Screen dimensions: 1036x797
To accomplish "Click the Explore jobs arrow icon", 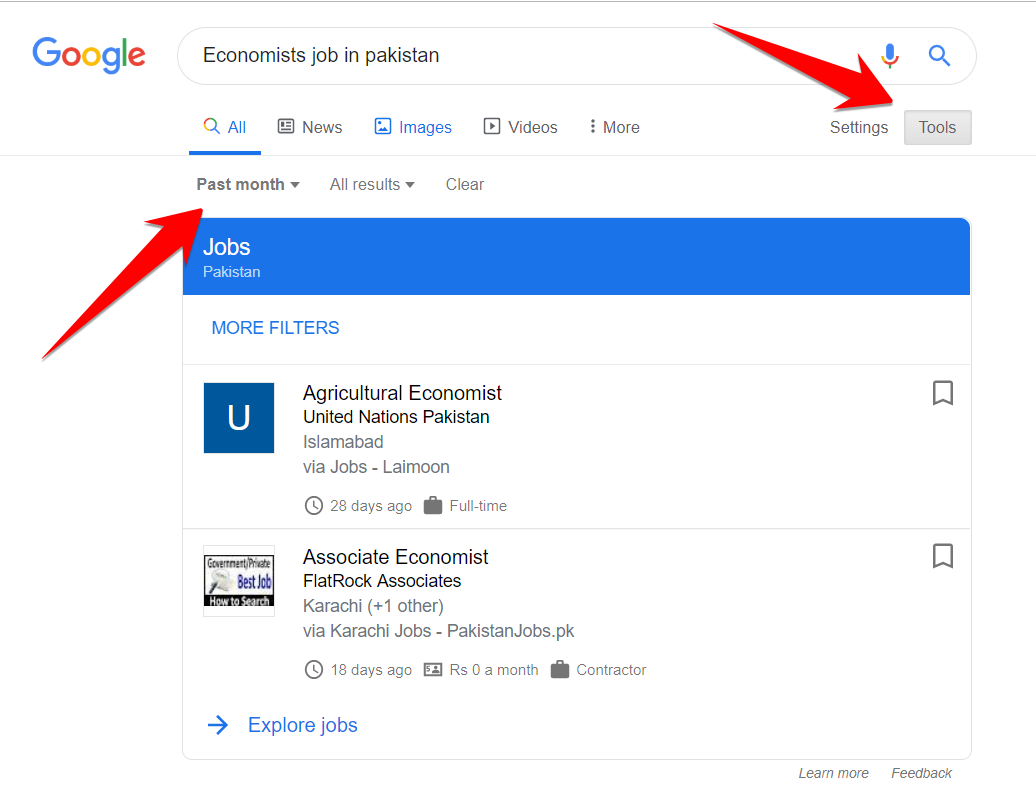I will click(218, 725).
